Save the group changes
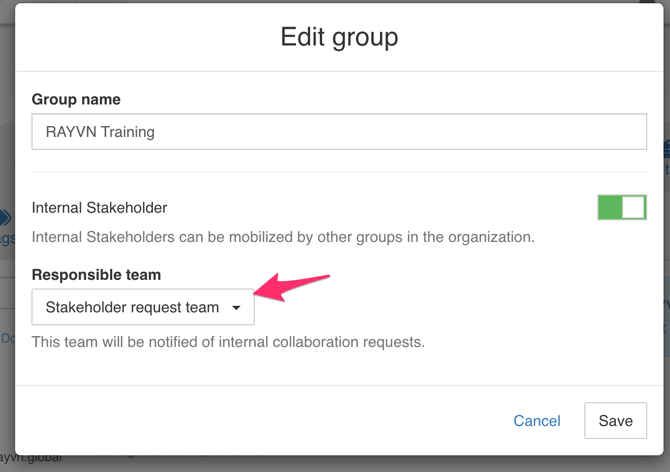 coord(615,421)
